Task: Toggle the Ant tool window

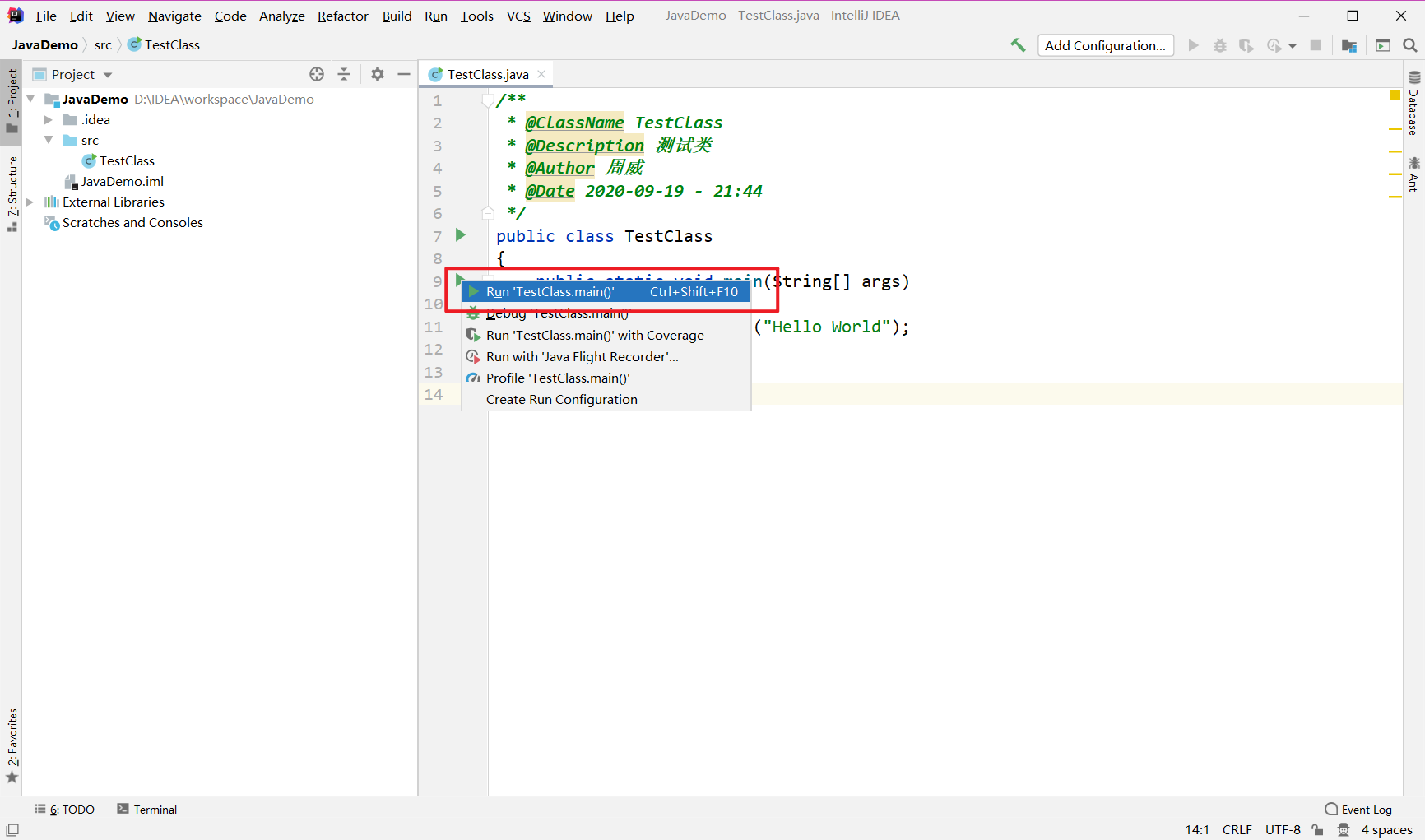Action: (x=1413, y=173)
